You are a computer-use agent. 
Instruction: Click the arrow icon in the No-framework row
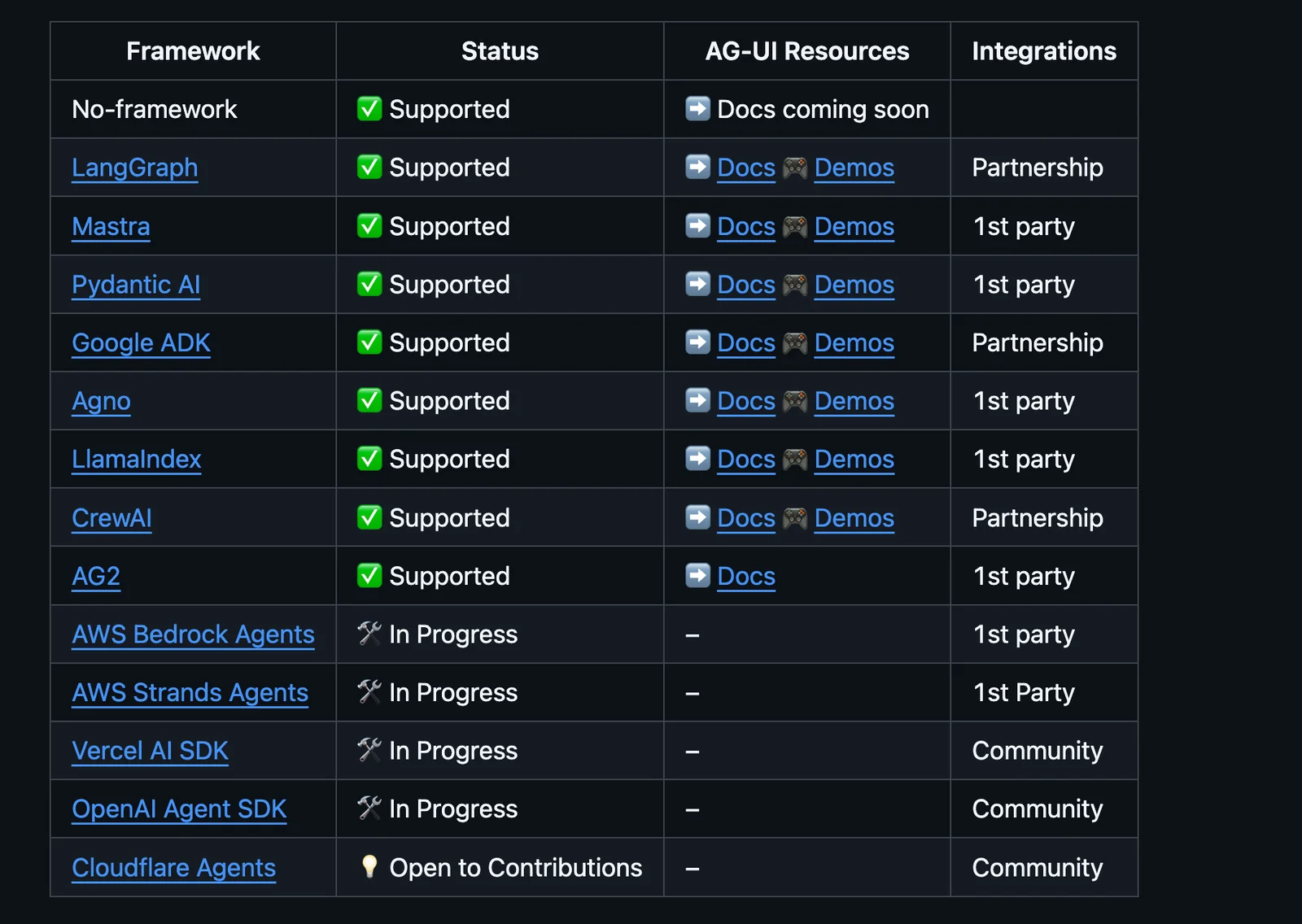click(x=697, y=108)
